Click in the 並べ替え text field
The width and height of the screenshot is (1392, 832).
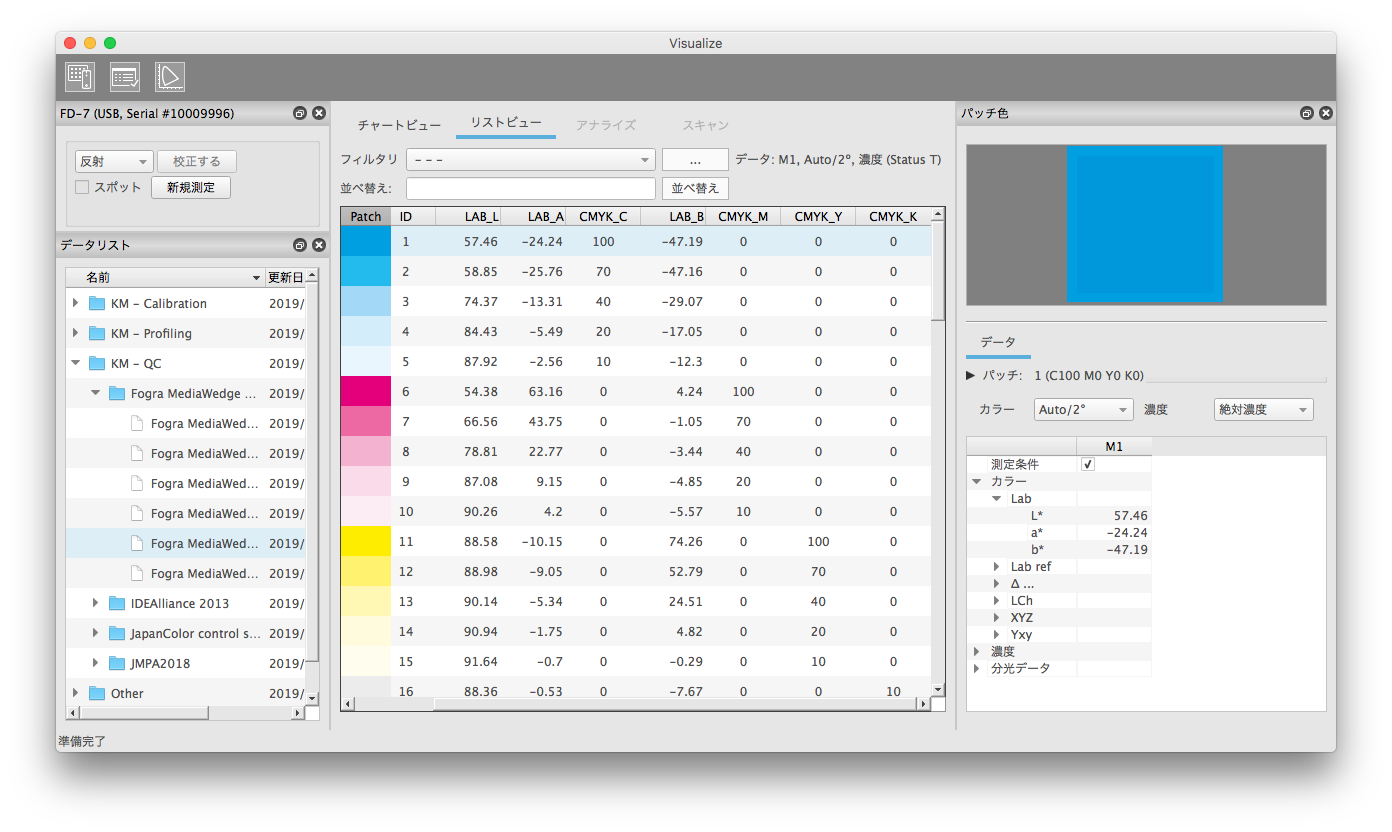[x=531, y=188]
